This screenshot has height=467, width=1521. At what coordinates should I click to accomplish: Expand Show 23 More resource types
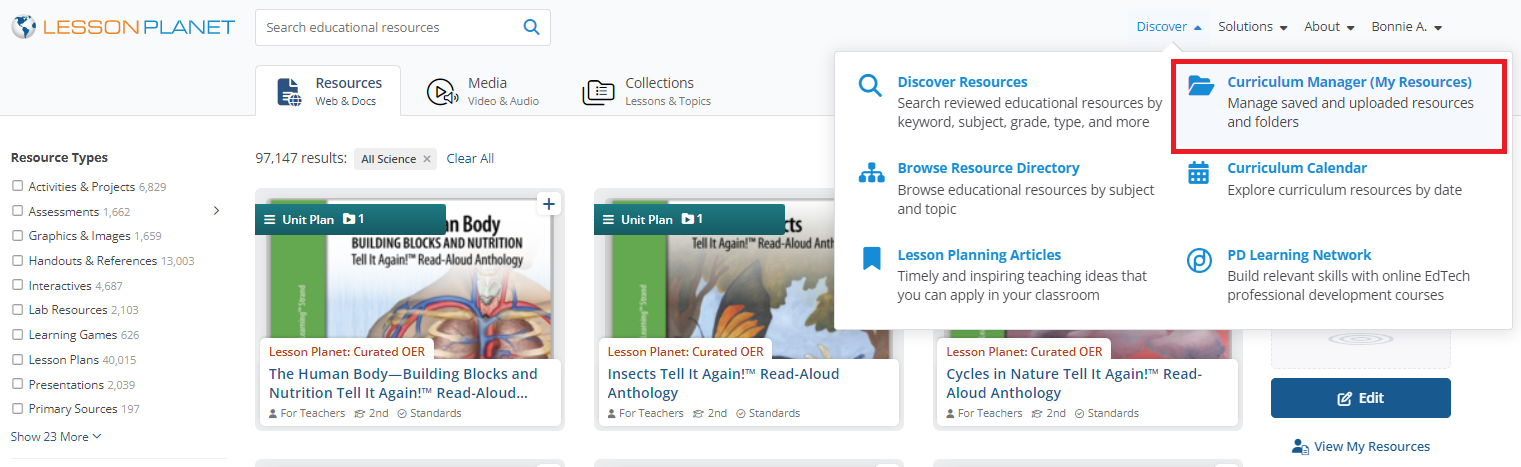56,437
